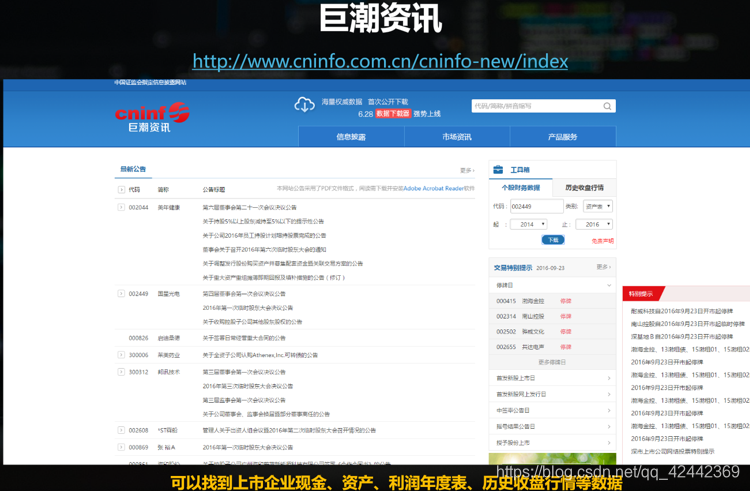Select the 最新公告 tab

pyautogui.click(x=133, y=169)
